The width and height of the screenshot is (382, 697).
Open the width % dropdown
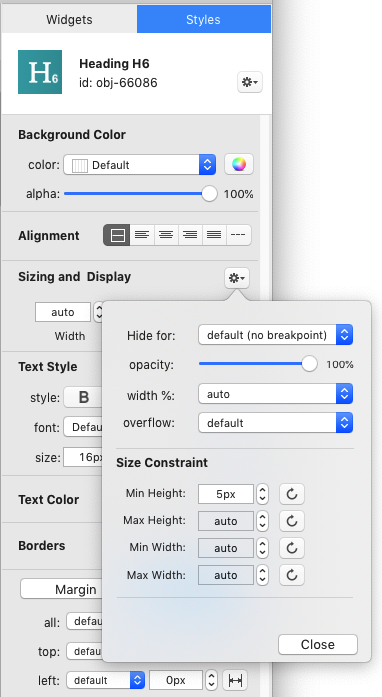[x=275, y=394]
